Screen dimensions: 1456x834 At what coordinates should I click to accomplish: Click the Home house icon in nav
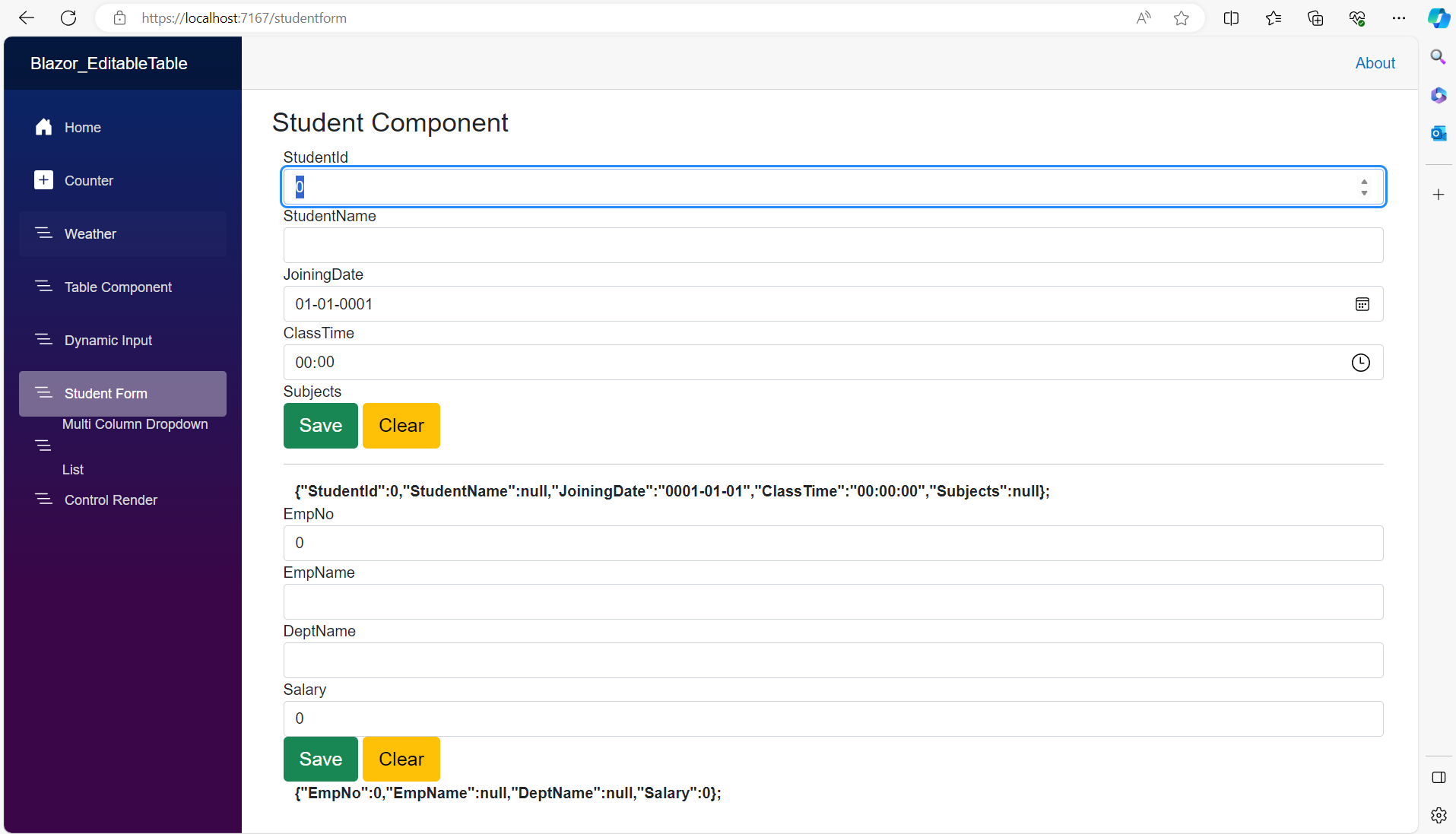point(43,127)
